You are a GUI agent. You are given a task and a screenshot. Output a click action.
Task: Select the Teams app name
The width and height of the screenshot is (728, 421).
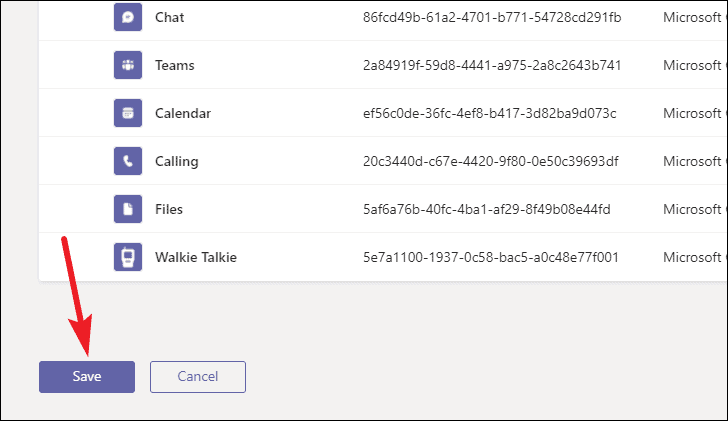[x=175, y=66]
